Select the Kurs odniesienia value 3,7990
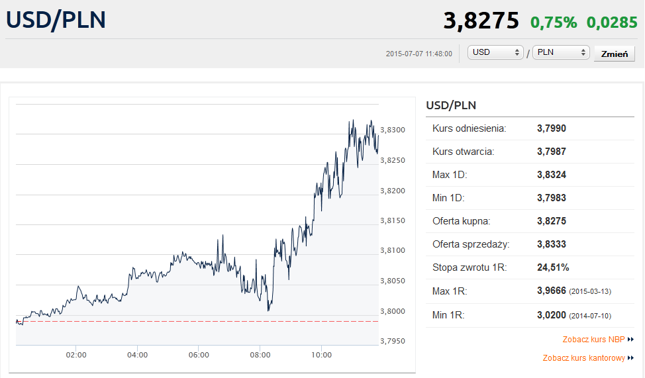The image size is (645, 378). click(551, 128)
